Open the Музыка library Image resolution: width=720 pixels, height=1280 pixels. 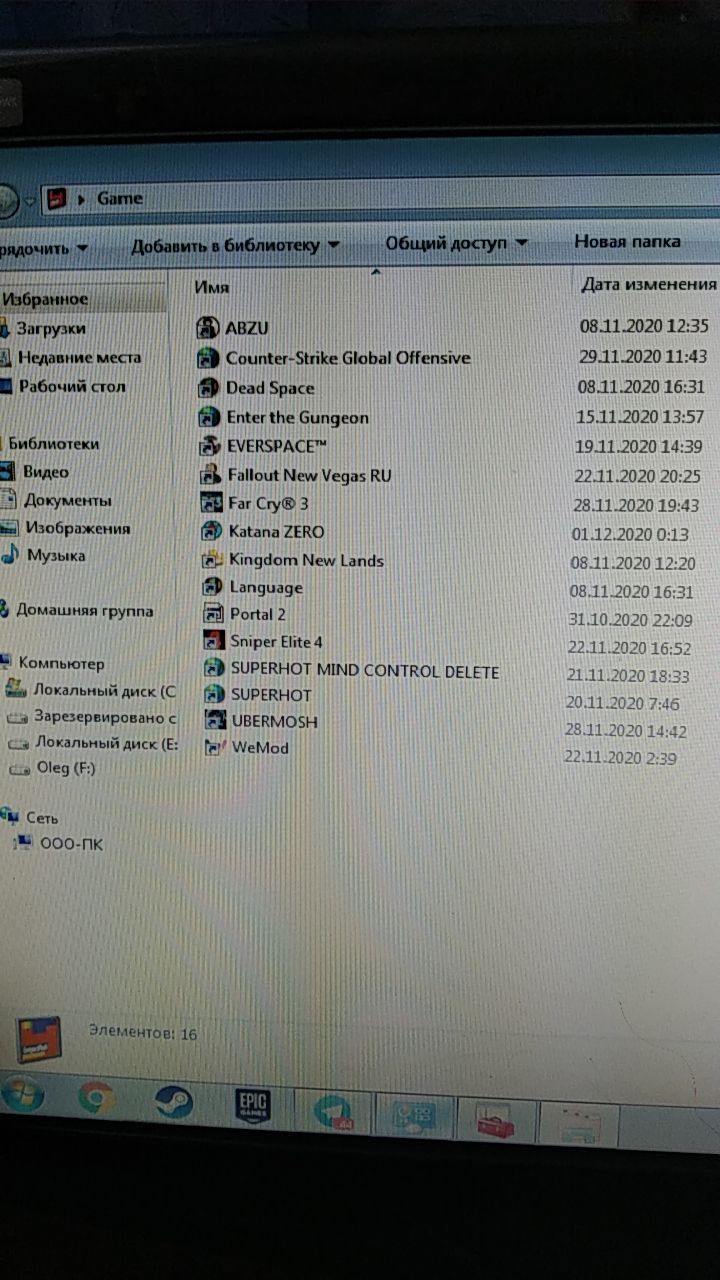tap(56, 555)
